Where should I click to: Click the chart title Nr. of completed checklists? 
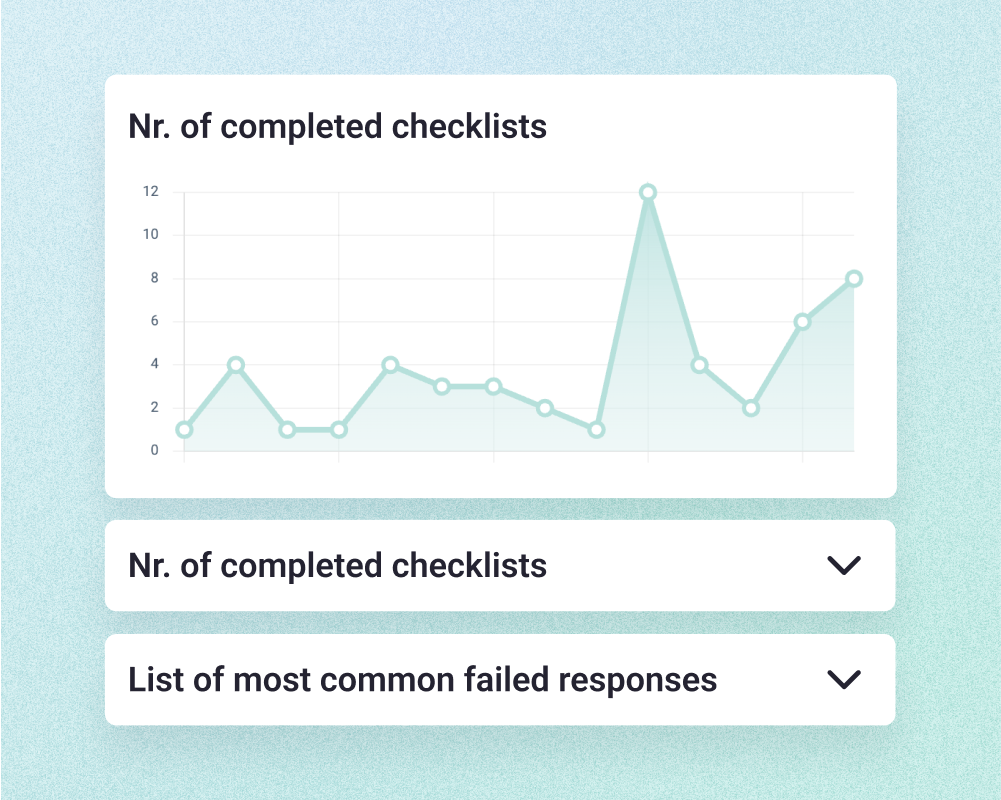click(x=338, y=126)
